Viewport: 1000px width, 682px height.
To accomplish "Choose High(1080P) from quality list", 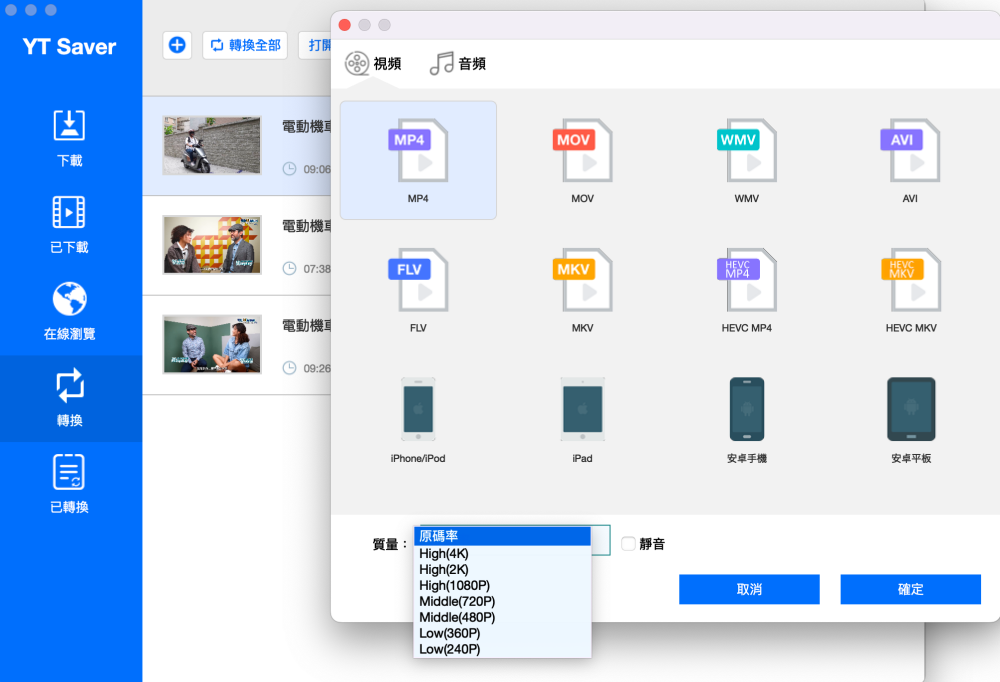I will [454, 585].
